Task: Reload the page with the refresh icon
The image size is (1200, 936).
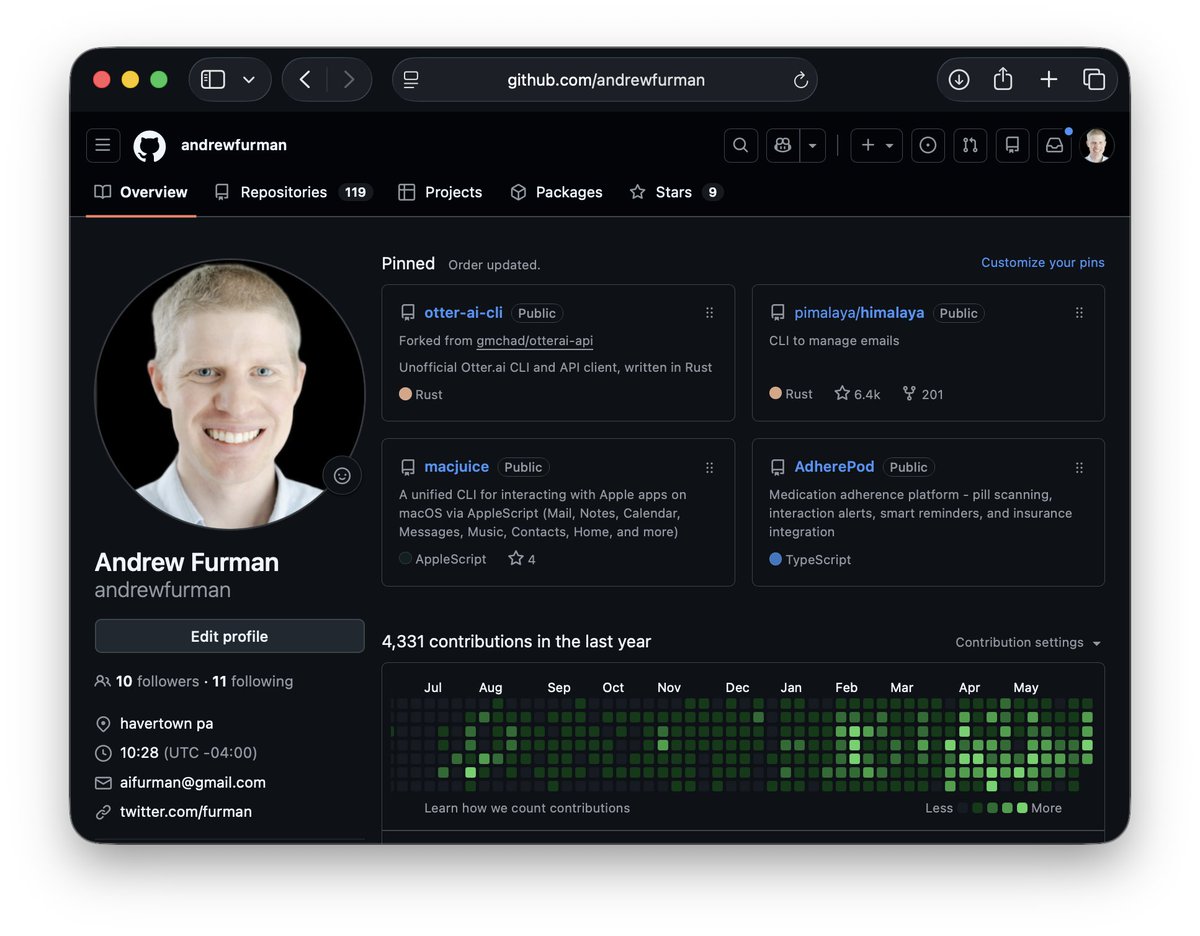Action: [x=800, y=80]
